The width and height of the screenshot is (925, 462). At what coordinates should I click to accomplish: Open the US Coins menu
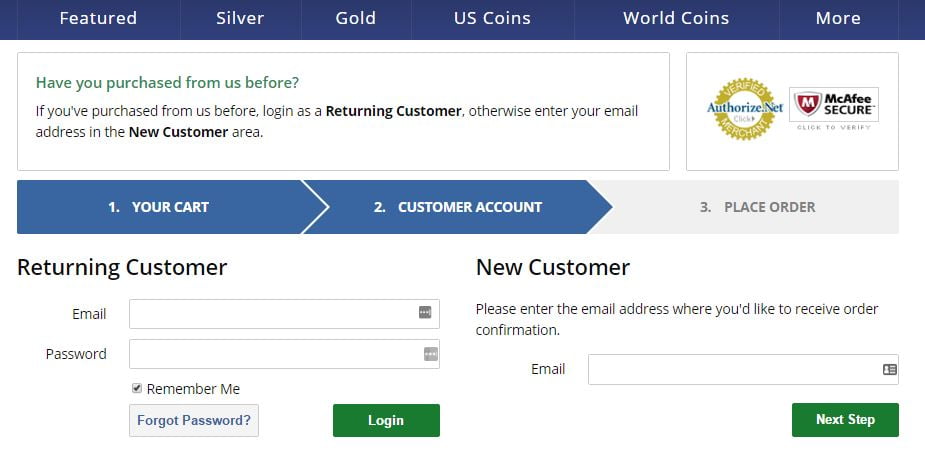(493, 18)
